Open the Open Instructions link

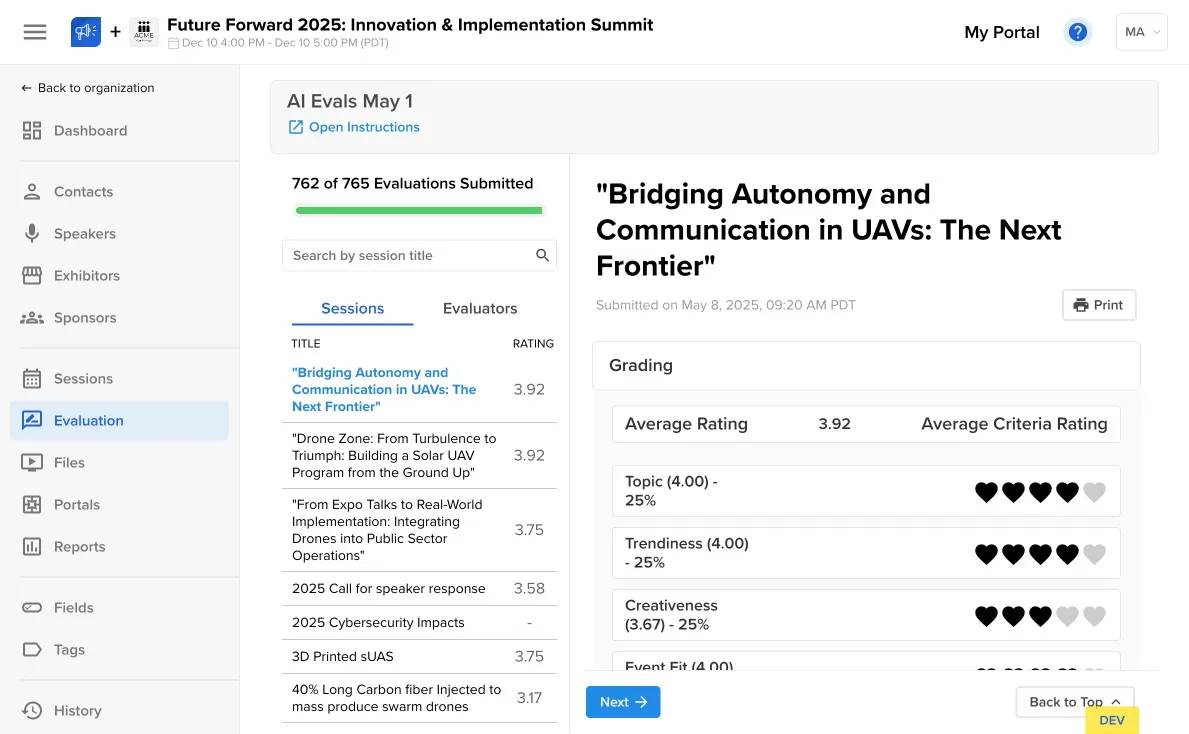point(364,127)
